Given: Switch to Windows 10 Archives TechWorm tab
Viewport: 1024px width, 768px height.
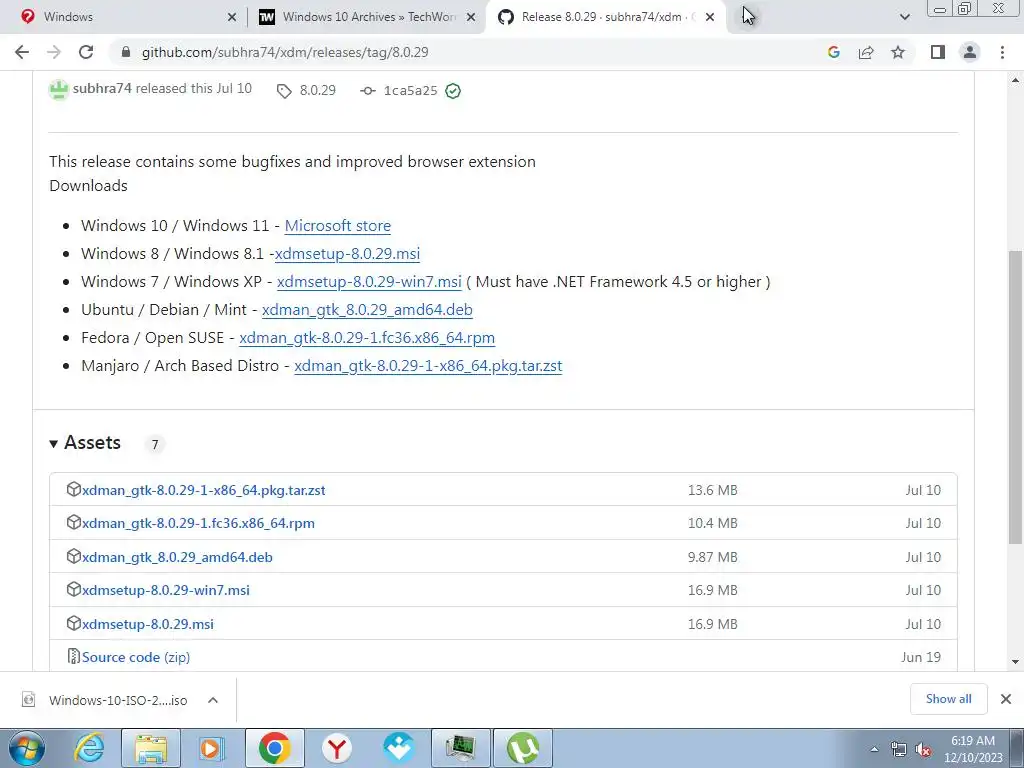Looking at the screenshot, I should [x=368, y=17].
